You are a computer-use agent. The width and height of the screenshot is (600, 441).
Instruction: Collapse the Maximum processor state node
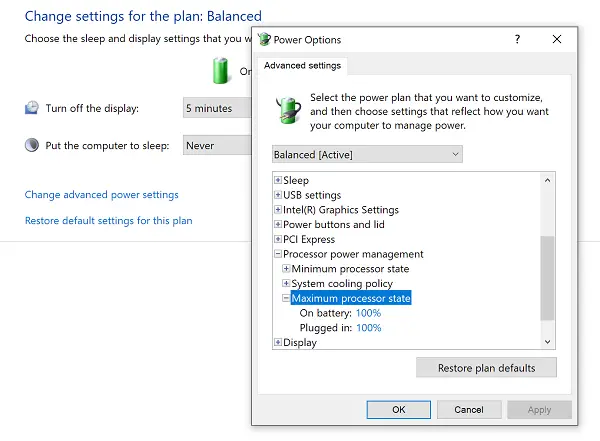click(x=286, y=298)
